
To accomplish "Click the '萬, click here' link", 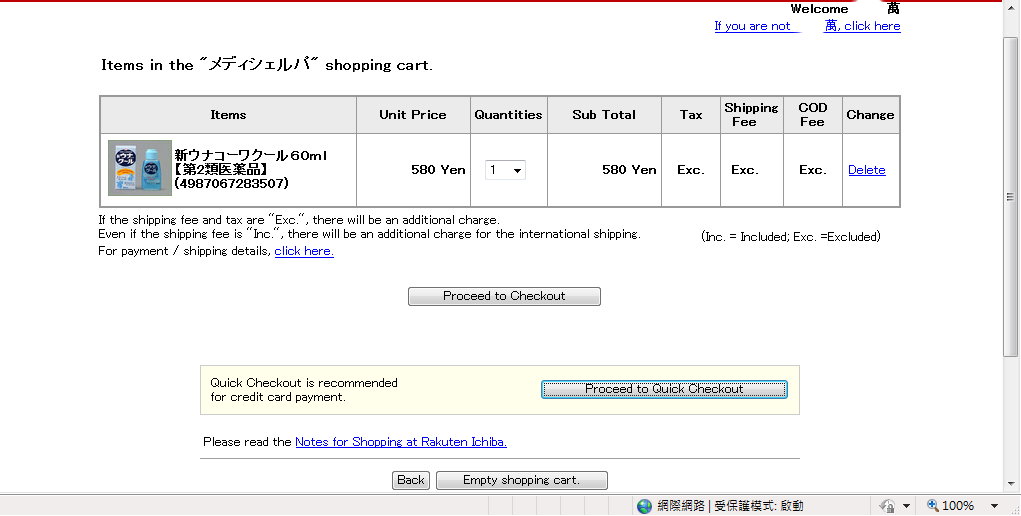I will (x=862, y=26).
